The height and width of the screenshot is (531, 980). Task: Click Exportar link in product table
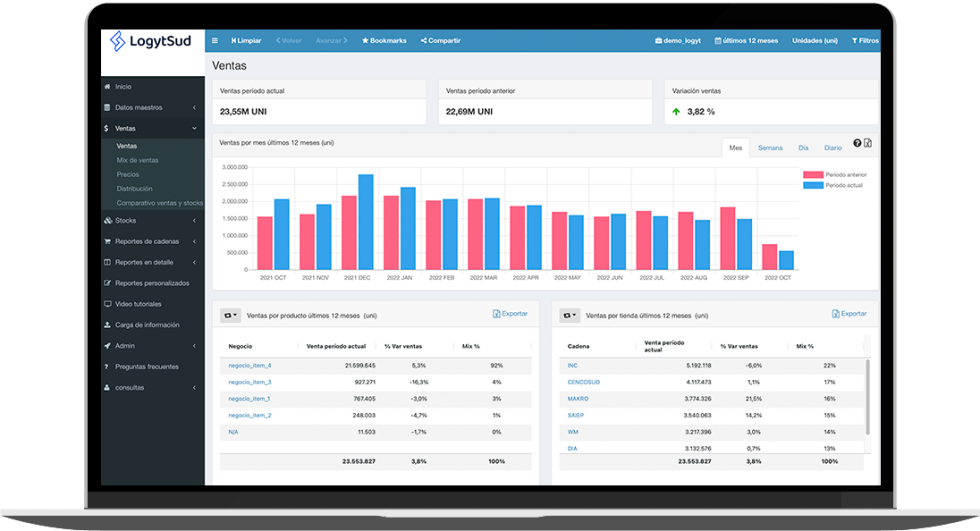(x=510, y=314)
